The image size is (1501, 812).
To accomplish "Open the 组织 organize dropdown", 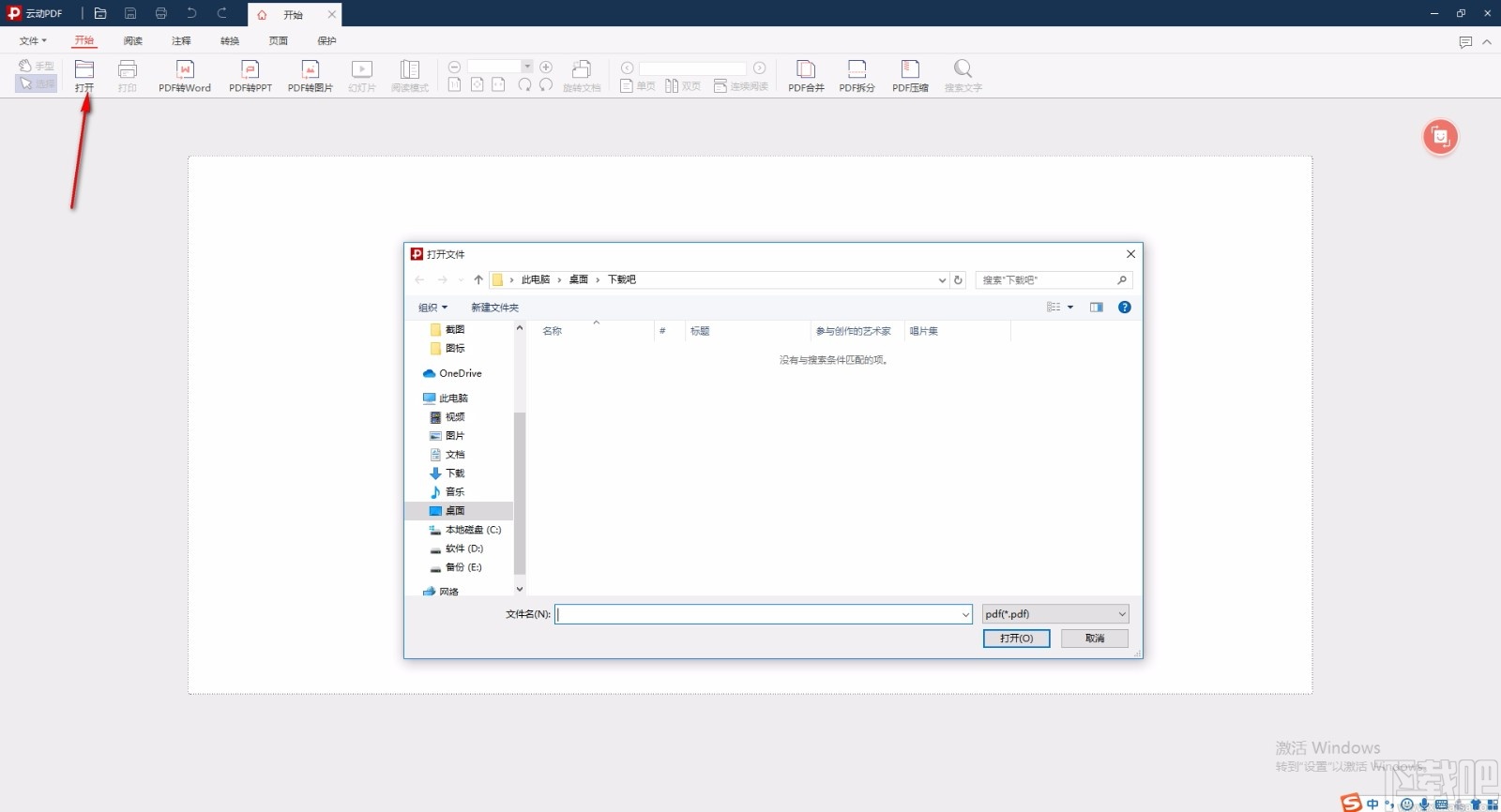I will click(x=432, y=308).
